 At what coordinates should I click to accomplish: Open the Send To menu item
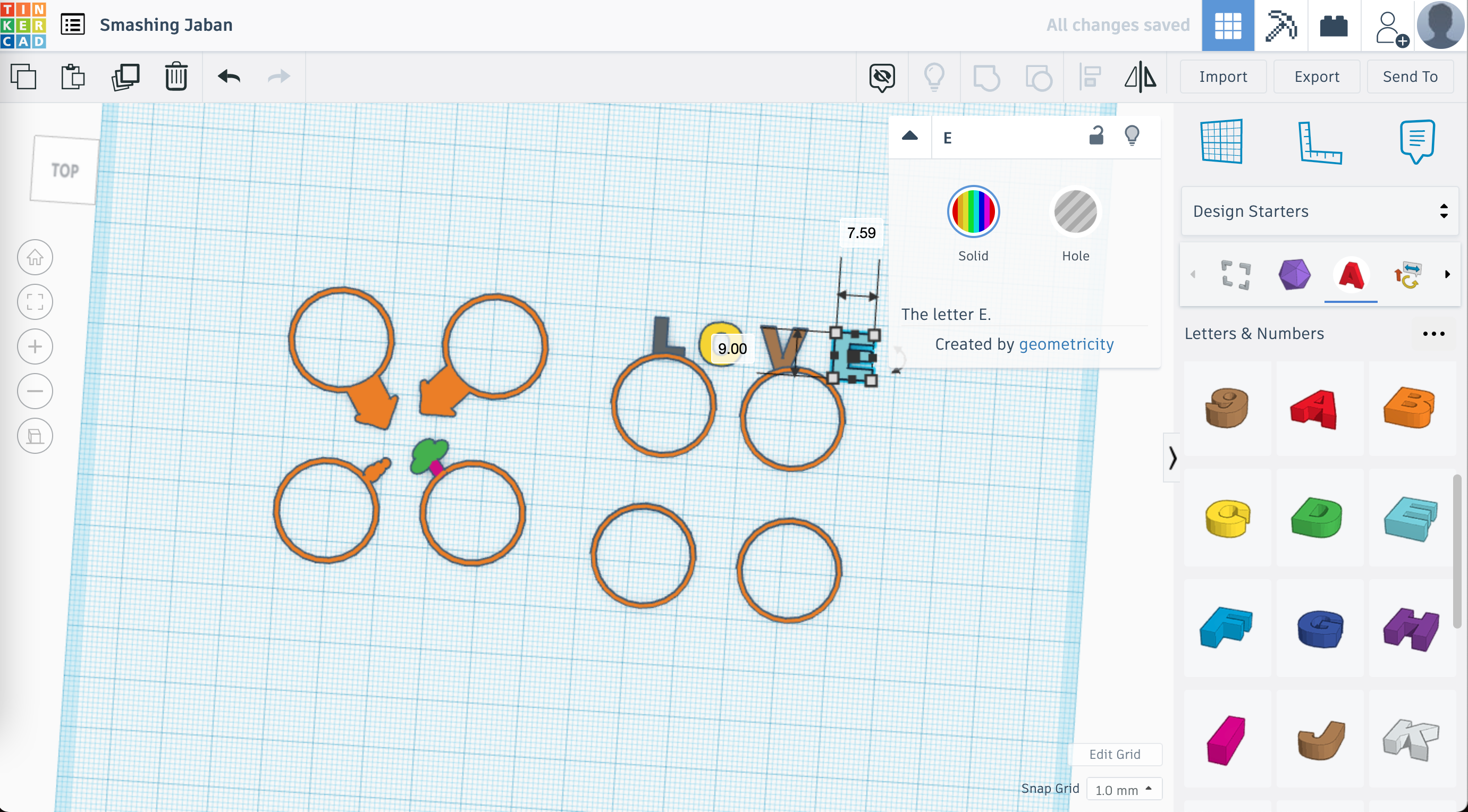coord(1410,76)
